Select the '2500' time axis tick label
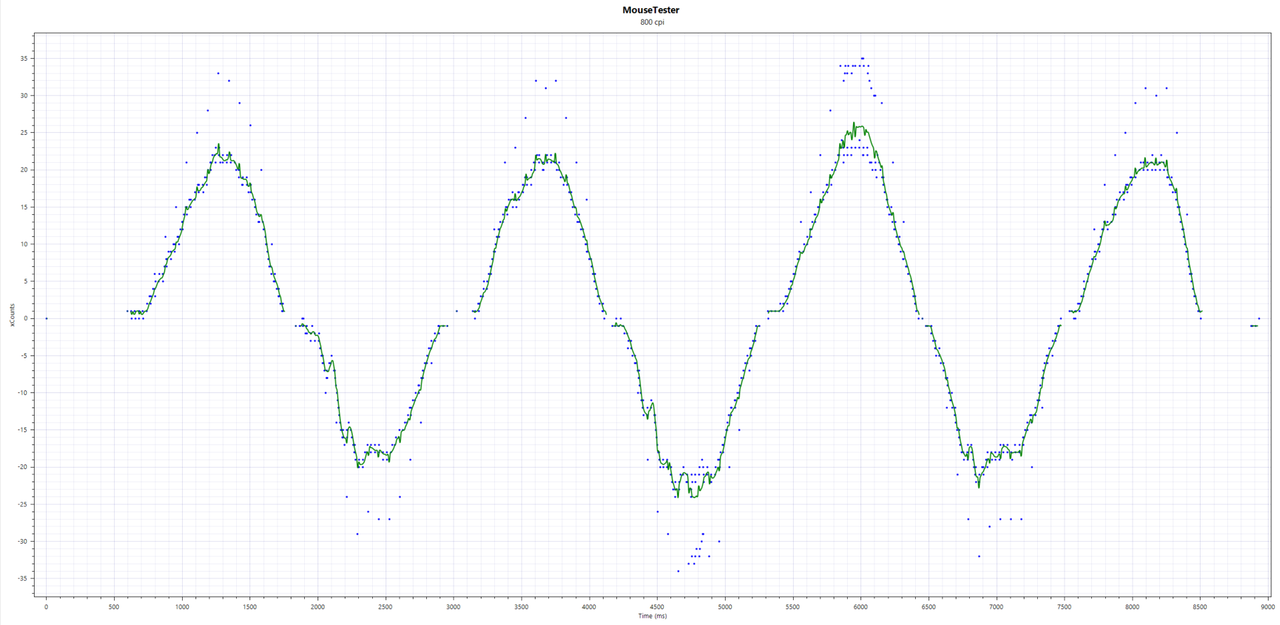This screenshot has width=1280, height=625. [x=385, y=606]
